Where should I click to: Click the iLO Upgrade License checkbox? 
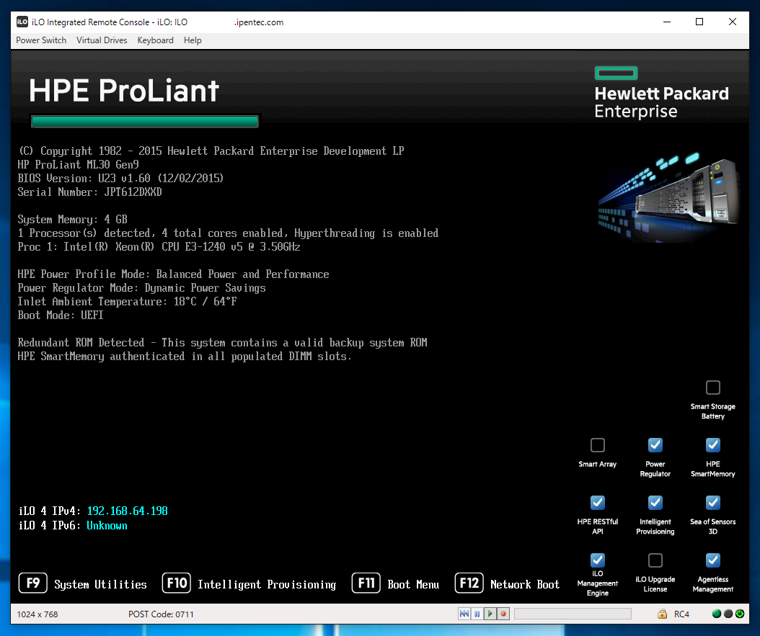click(655, 560)
